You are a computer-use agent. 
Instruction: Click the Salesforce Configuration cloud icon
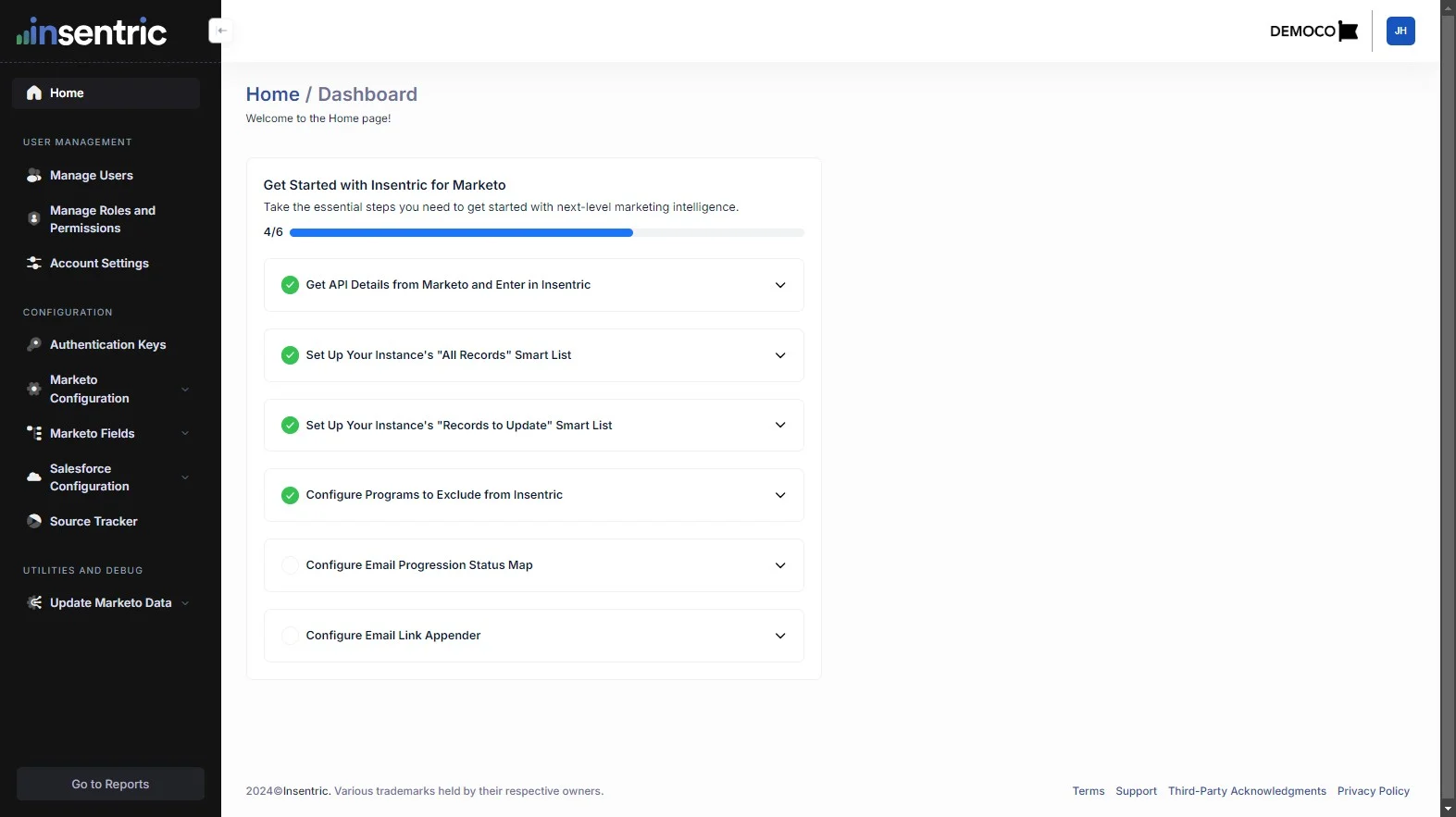pyautogui.click(x=34, y=477)
